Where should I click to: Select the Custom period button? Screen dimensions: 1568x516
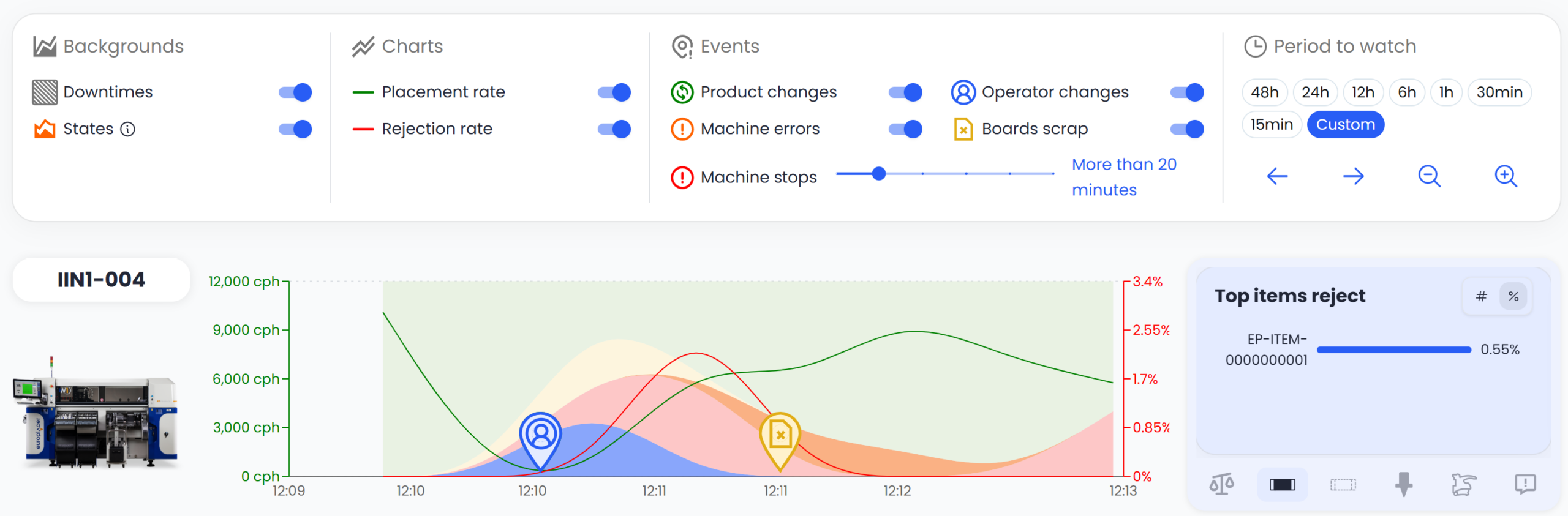[x=1346, y=125]
